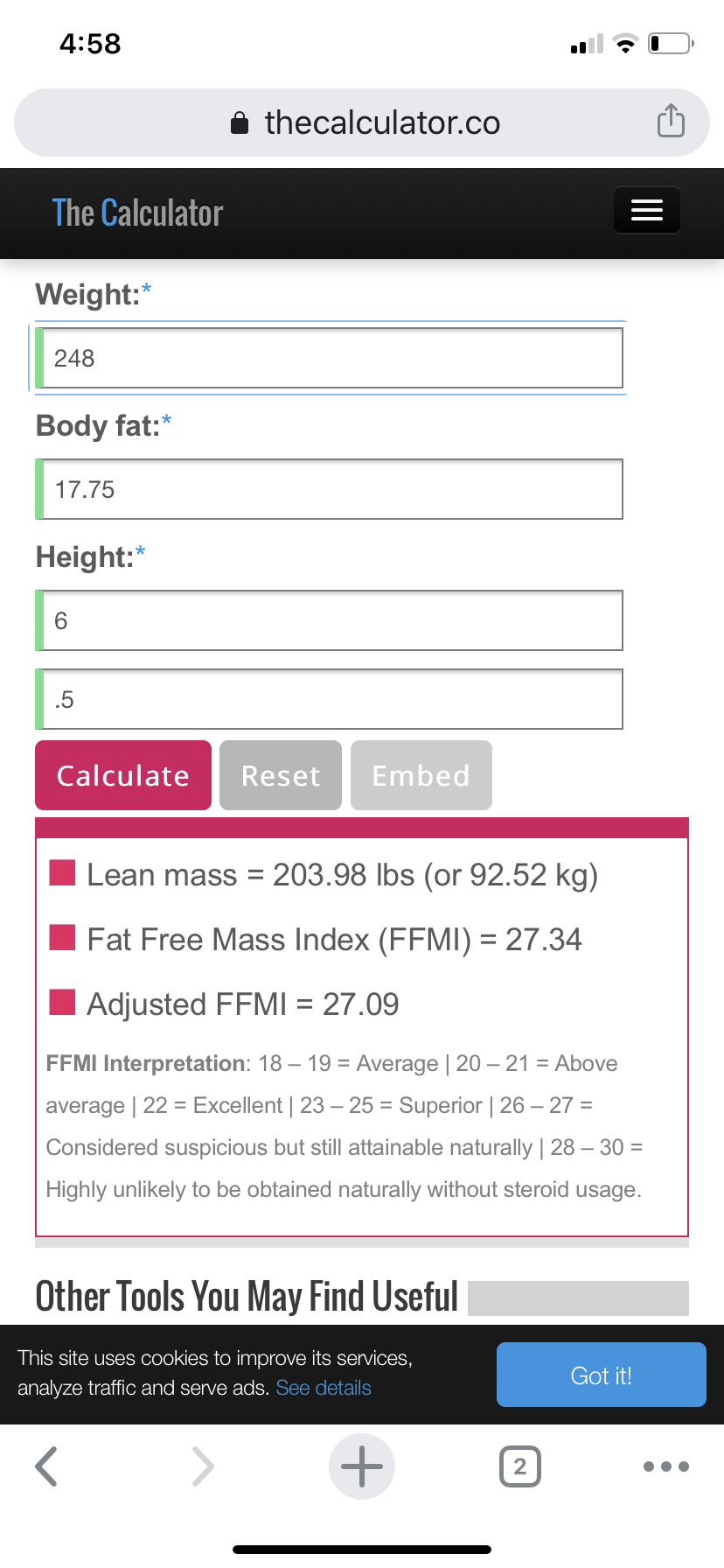Image resolution: width=724 pixels, height=1568 pixels.
Task: Open the three-dot browser menu
Action: [665, 1466]
